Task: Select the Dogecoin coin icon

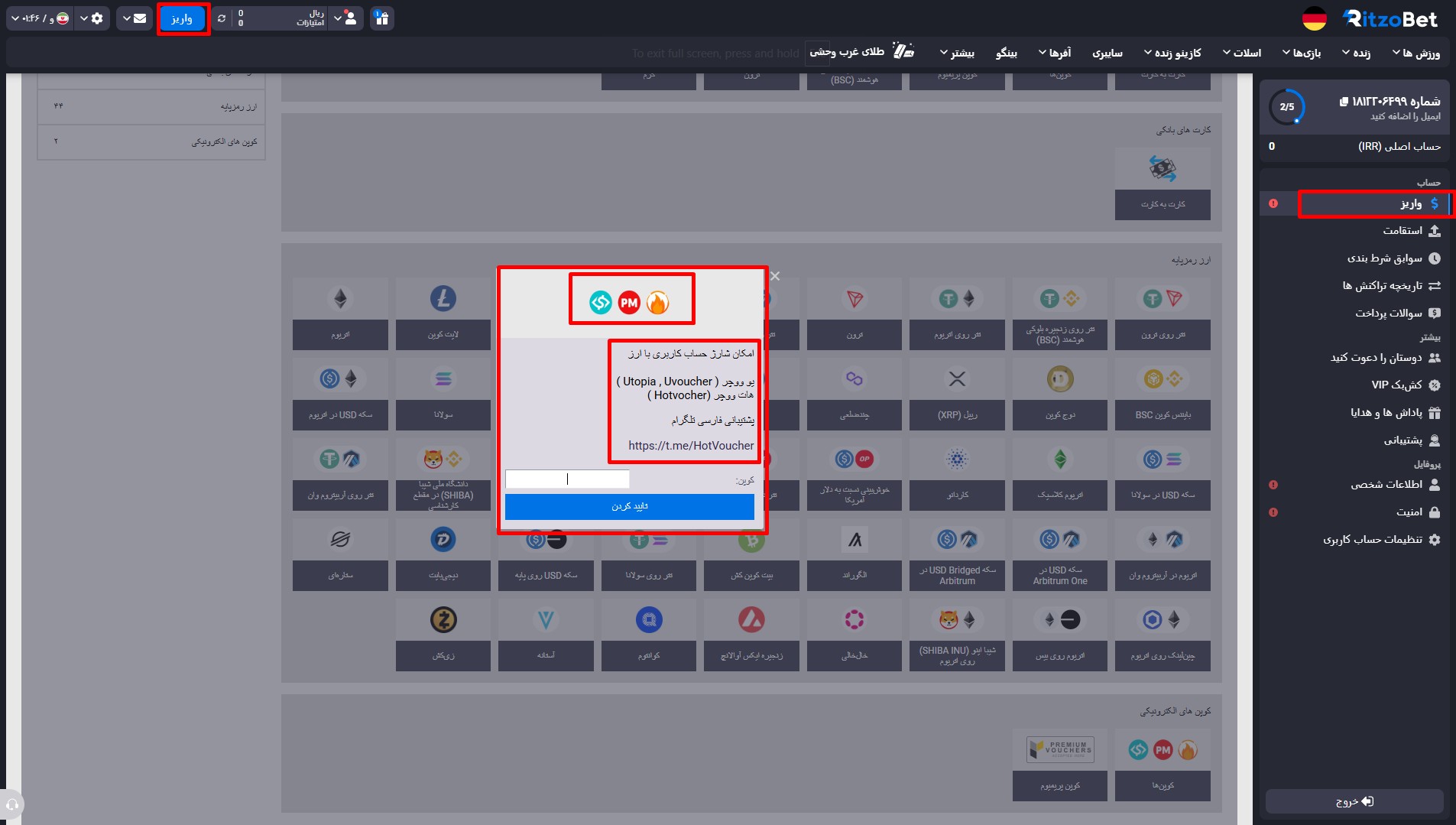Action: click(x=1060, y=378)
